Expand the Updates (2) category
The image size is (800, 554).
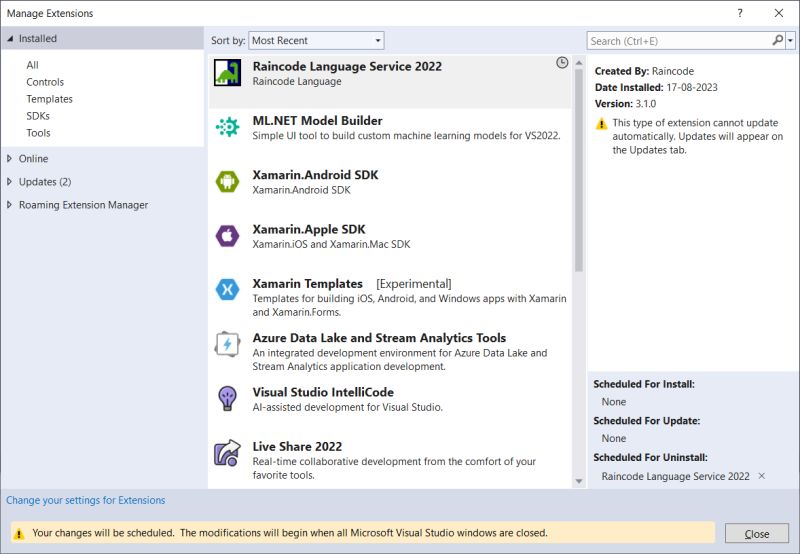click(x=10, y=182)
